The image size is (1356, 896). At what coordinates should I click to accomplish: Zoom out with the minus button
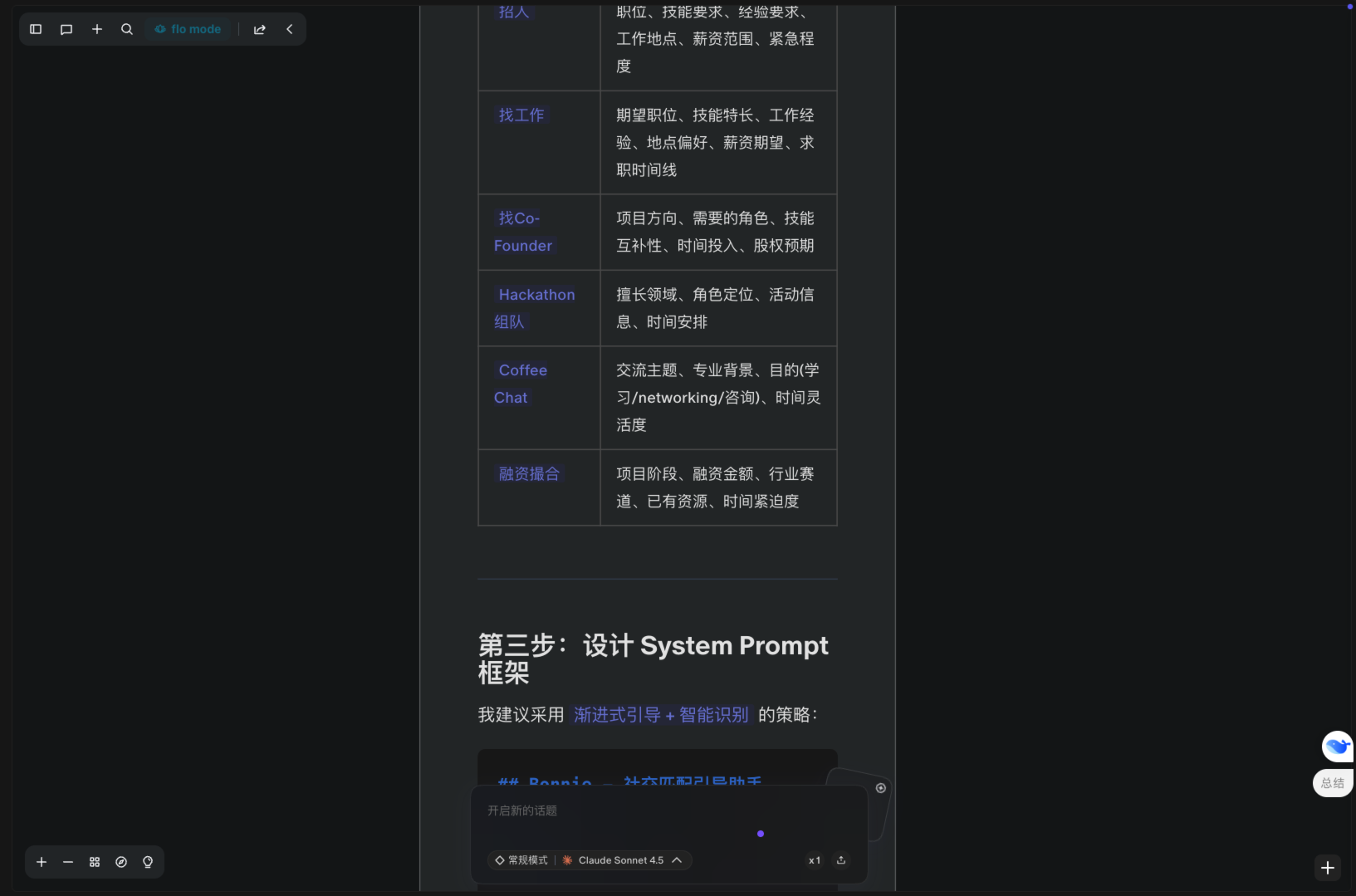click(68, 862)
